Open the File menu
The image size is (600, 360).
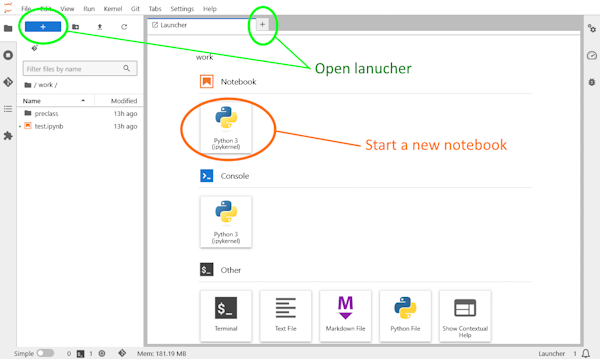[x=26, y=8]
